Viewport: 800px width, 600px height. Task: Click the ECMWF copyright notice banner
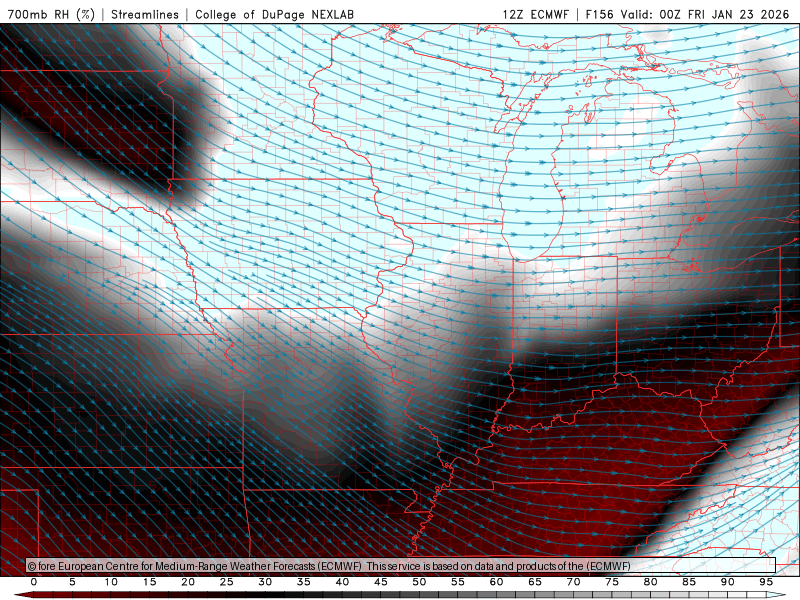pos(401,566)
